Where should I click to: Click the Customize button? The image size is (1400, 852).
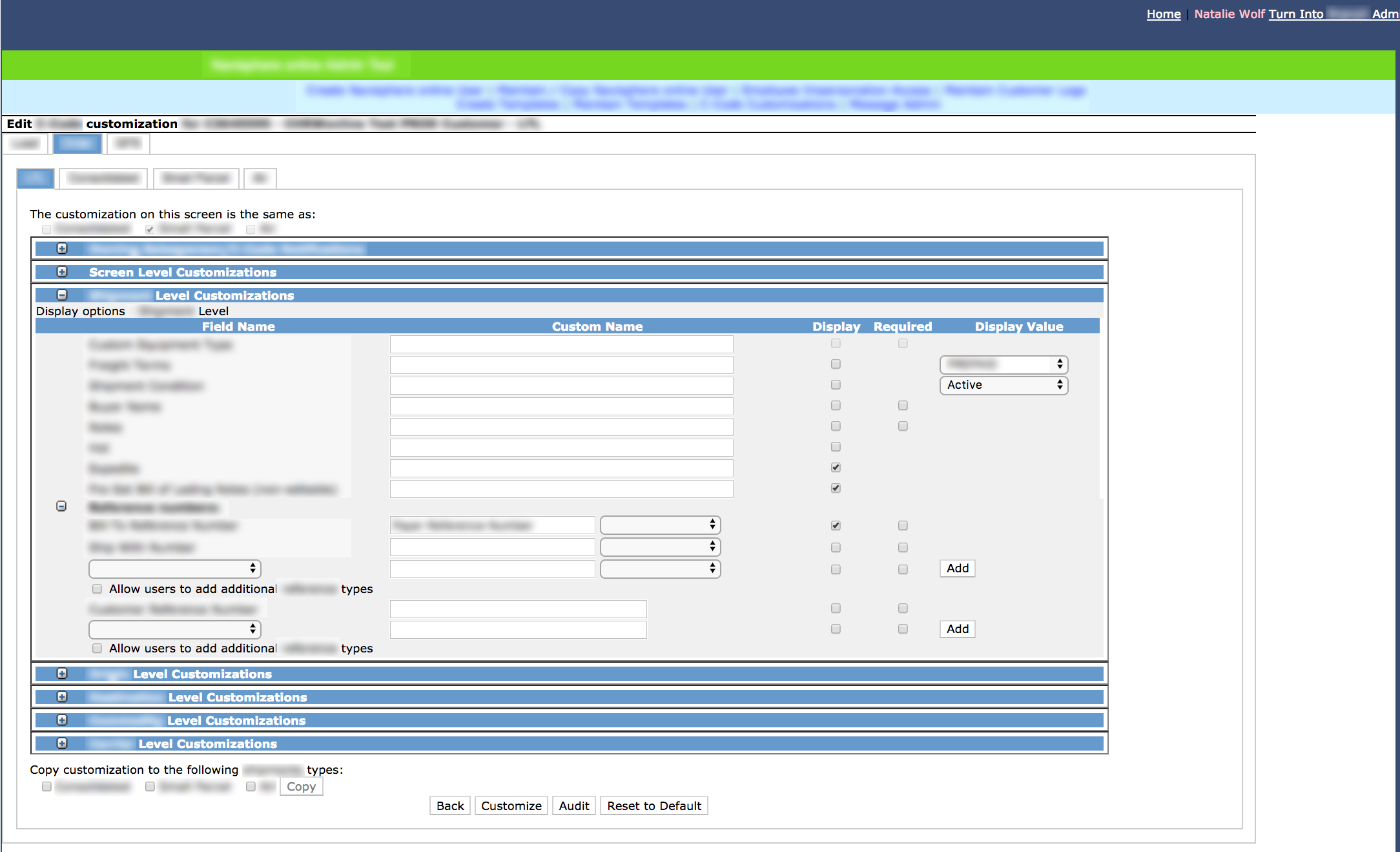coord(511,805)
